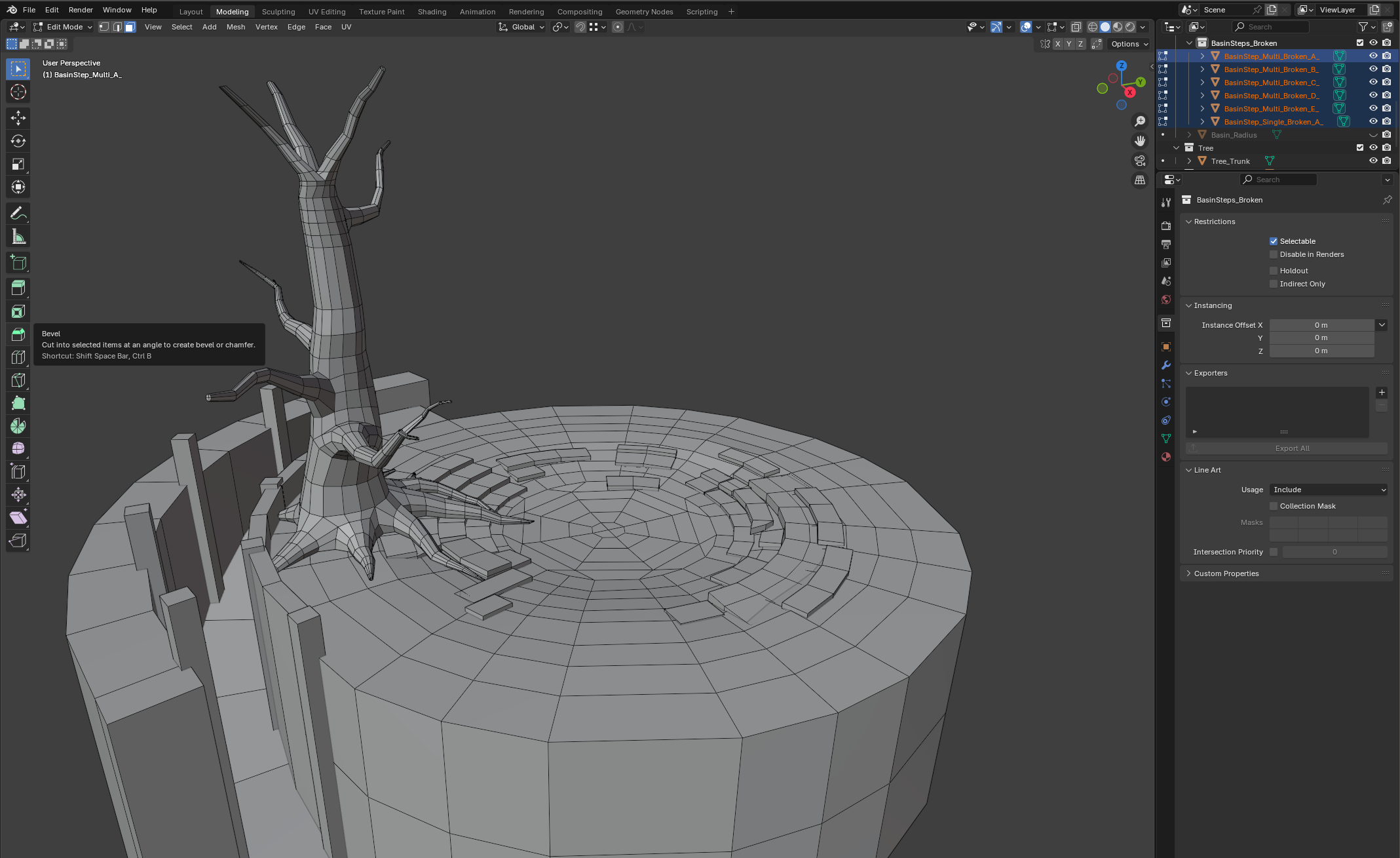Select the Knife tool
The image size is (1400, 858).
pyautogui.click(x=18, y=380)
